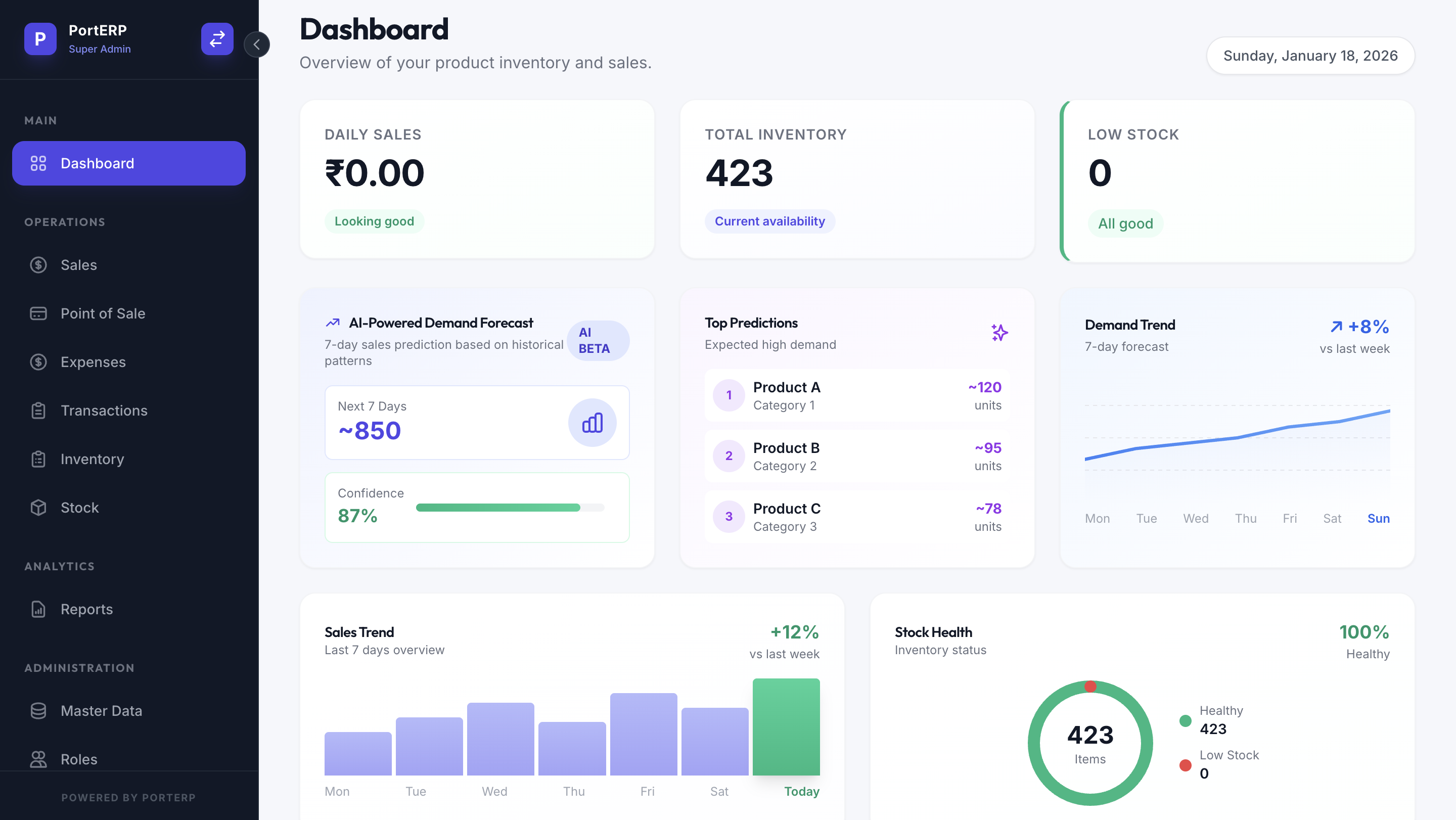Click the All good badge
The image size is (1456, 820).
(x=1125, y=224)
